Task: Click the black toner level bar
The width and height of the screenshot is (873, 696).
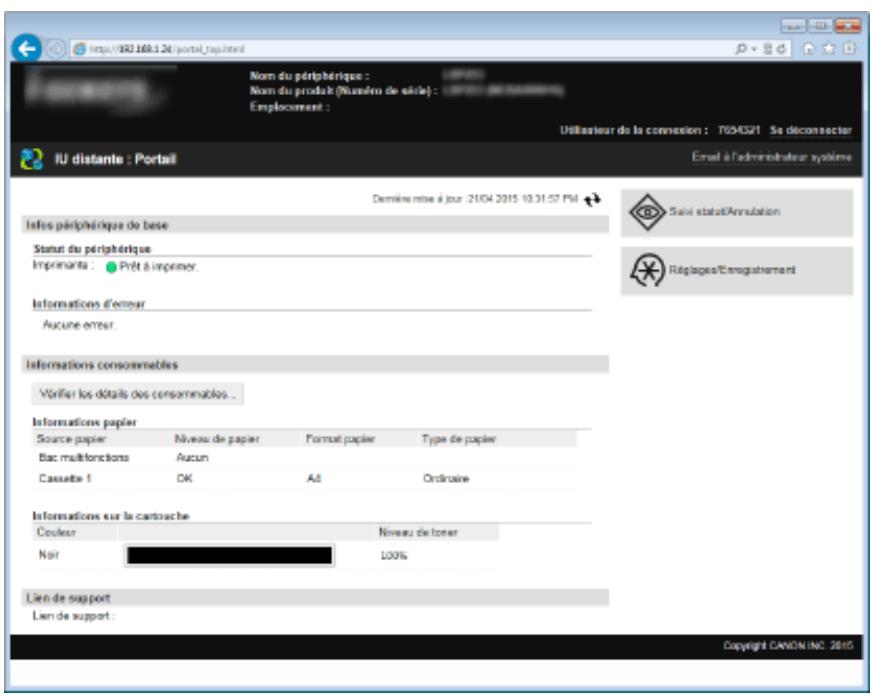Action: pos(229,556)
